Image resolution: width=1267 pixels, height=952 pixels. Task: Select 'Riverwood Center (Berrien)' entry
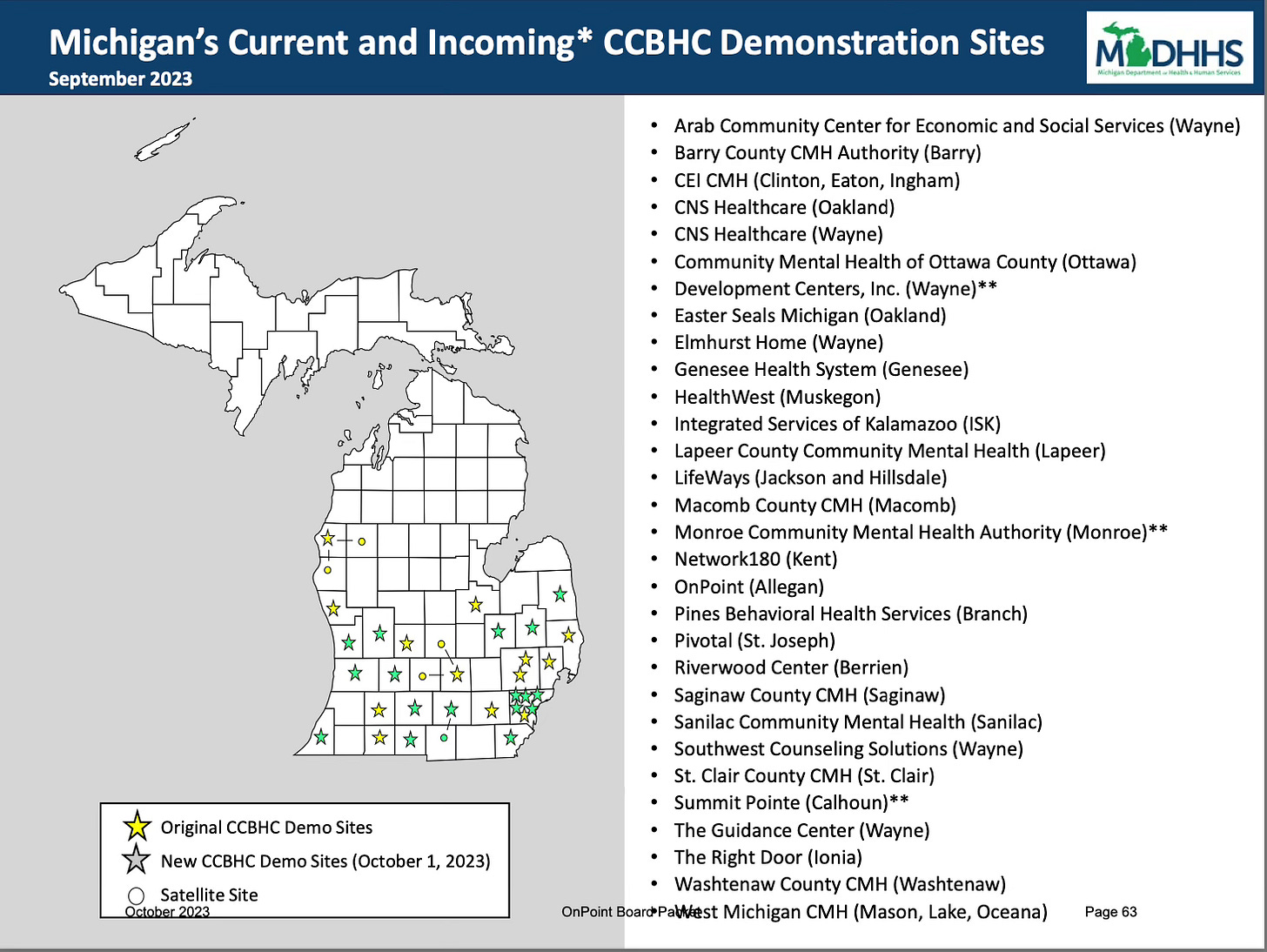tap(791, 667)
